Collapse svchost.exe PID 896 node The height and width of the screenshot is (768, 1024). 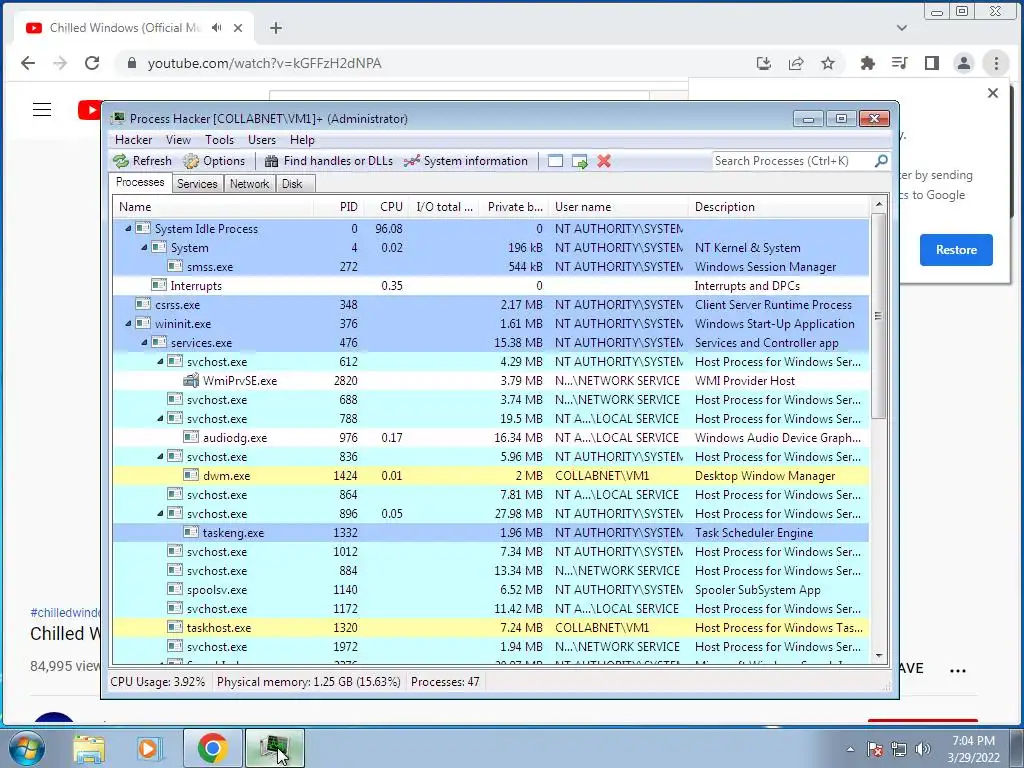pyautogui.click(x=160, y=513)
